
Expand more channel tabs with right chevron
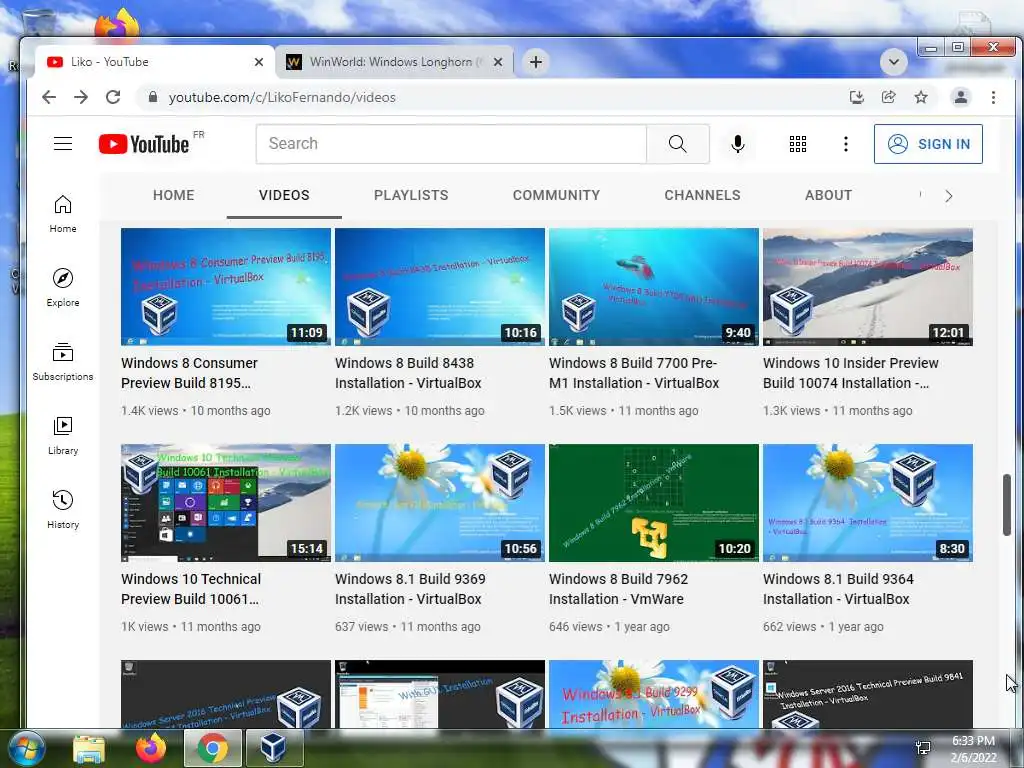(x=948, y=196)
